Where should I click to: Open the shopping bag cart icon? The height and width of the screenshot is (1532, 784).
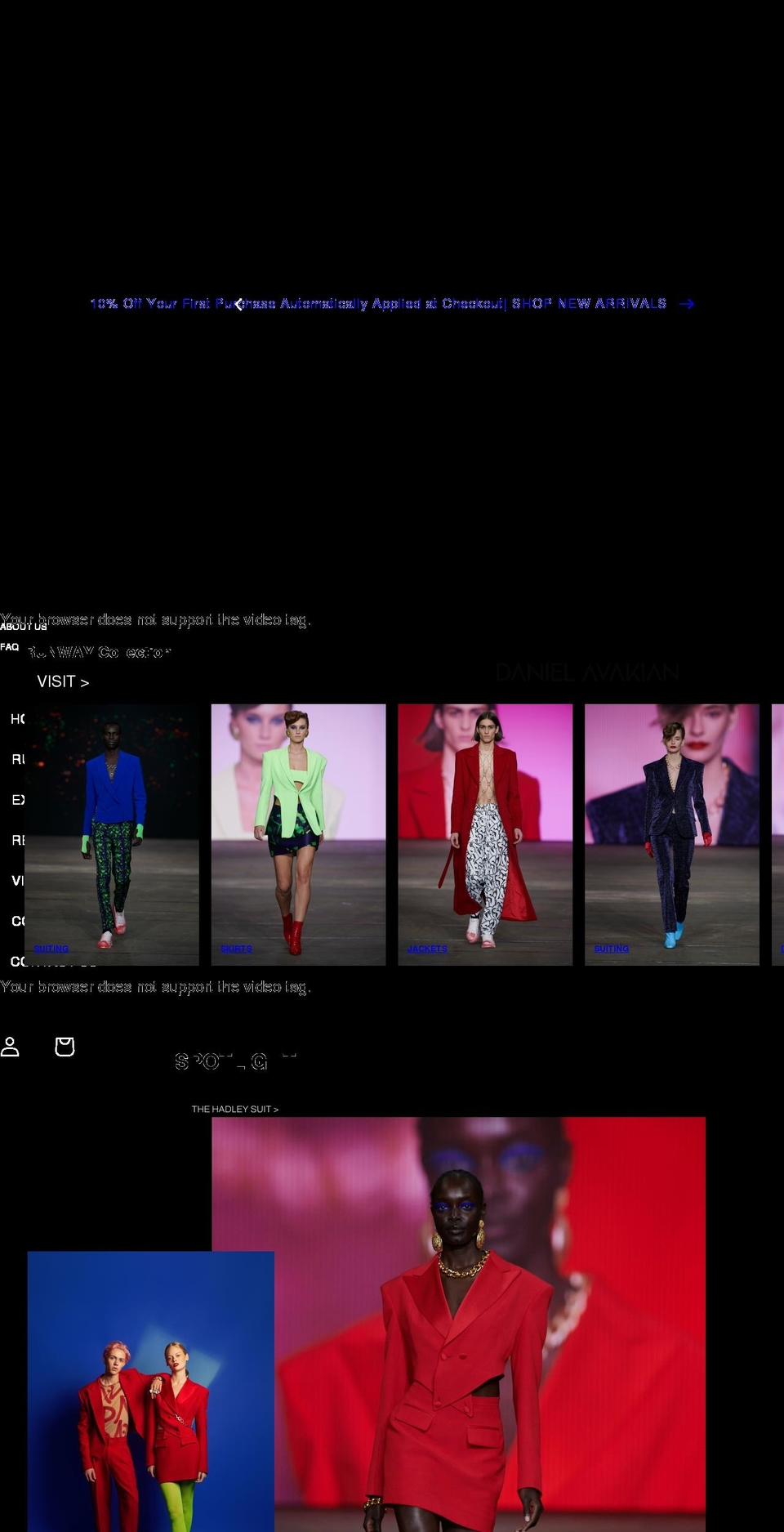[x=65, y=1047]
